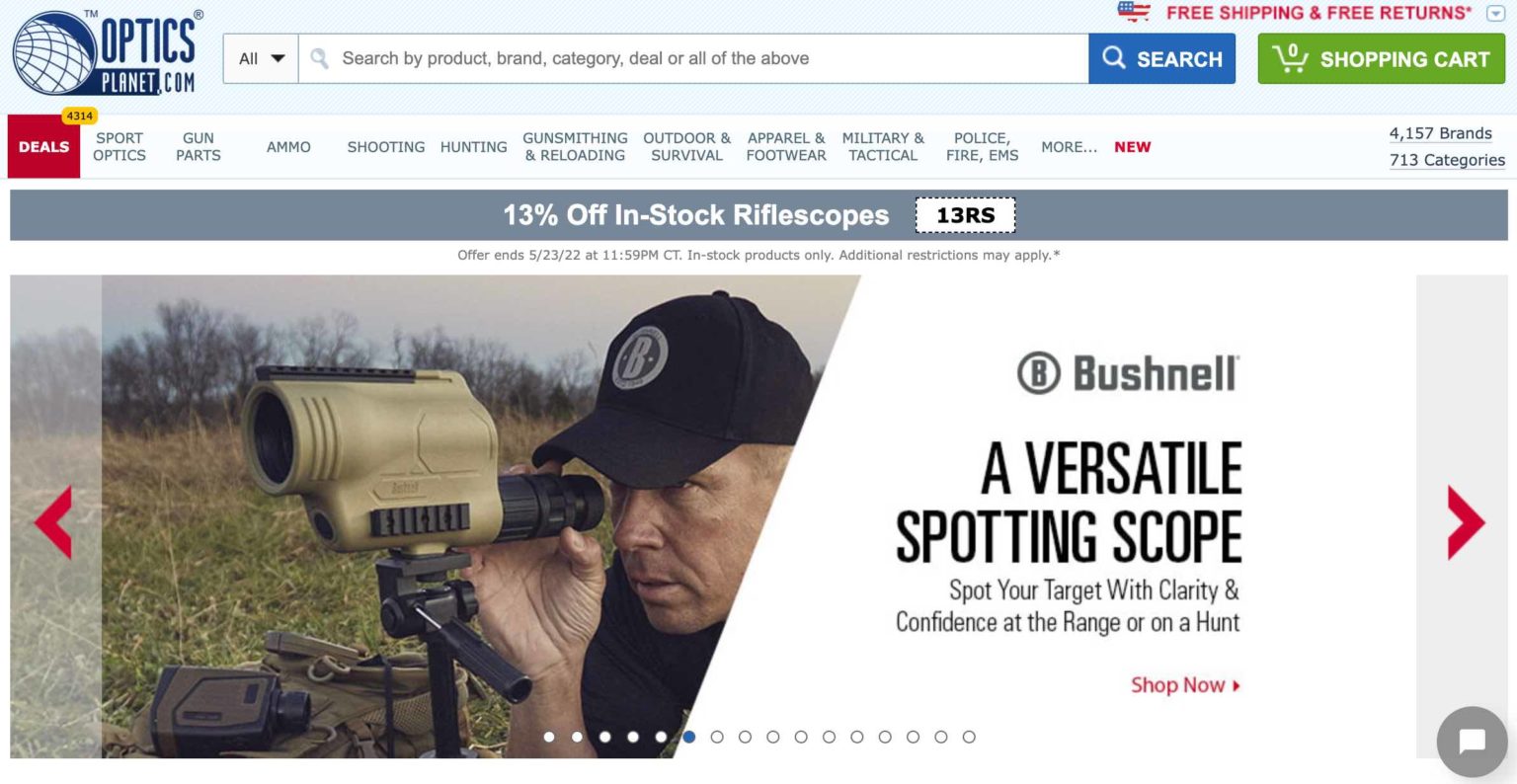The image size is (1517, 784).
Task: Open the shopping cart
Action: point(1381,59)
